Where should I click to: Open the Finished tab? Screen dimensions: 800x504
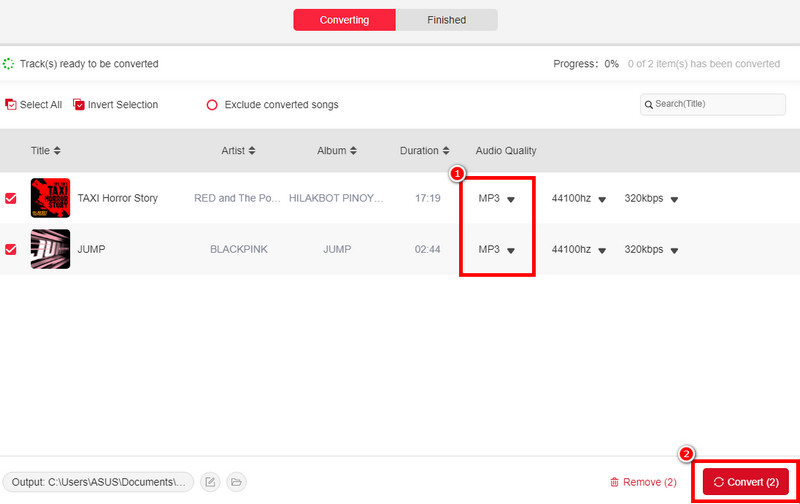pyautogui.click(x=446, y=20)
